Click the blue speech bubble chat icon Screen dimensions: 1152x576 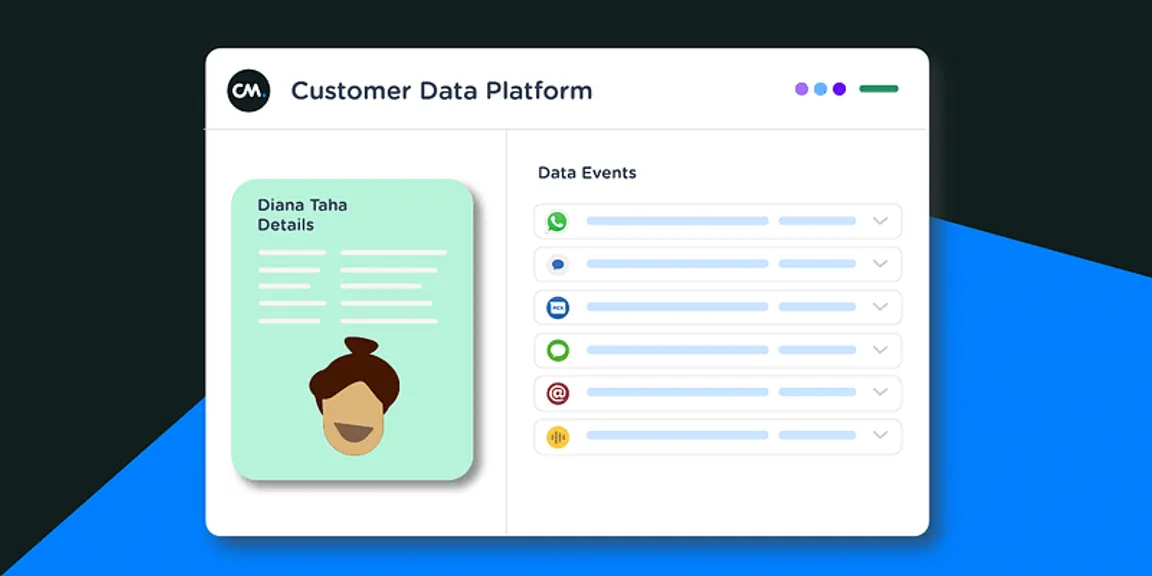(x=557, y=264)
